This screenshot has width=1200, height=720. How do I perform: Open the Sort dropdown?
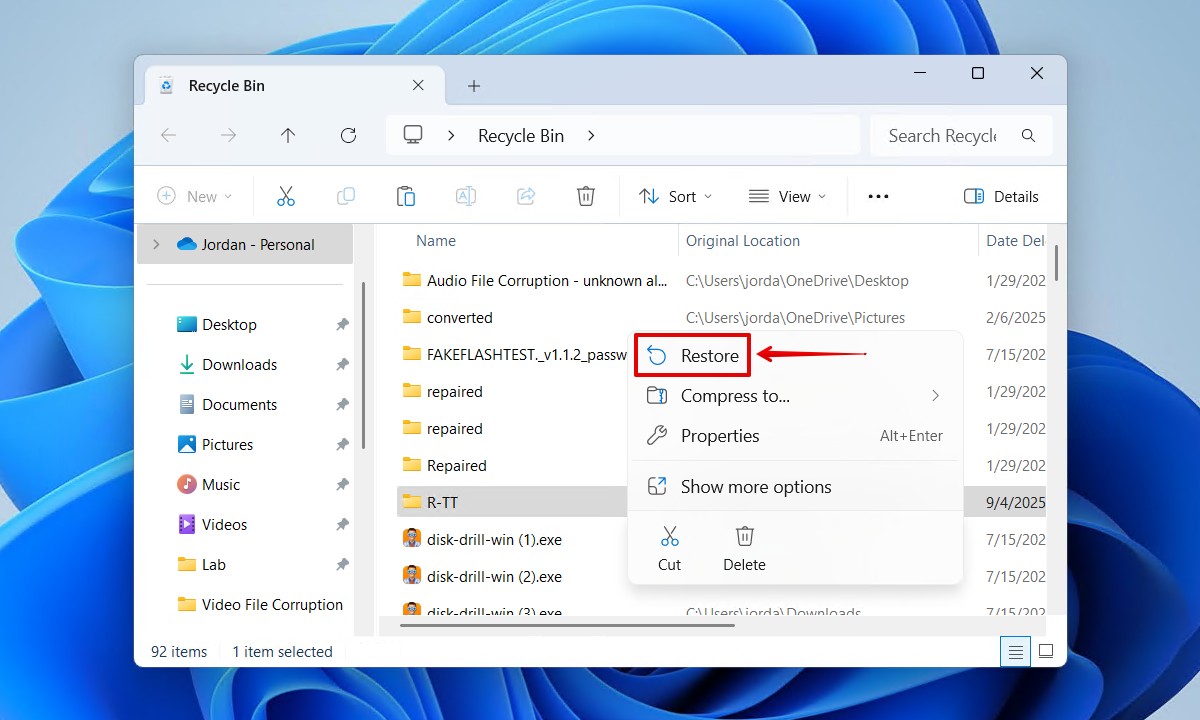(x=675, y=196)
